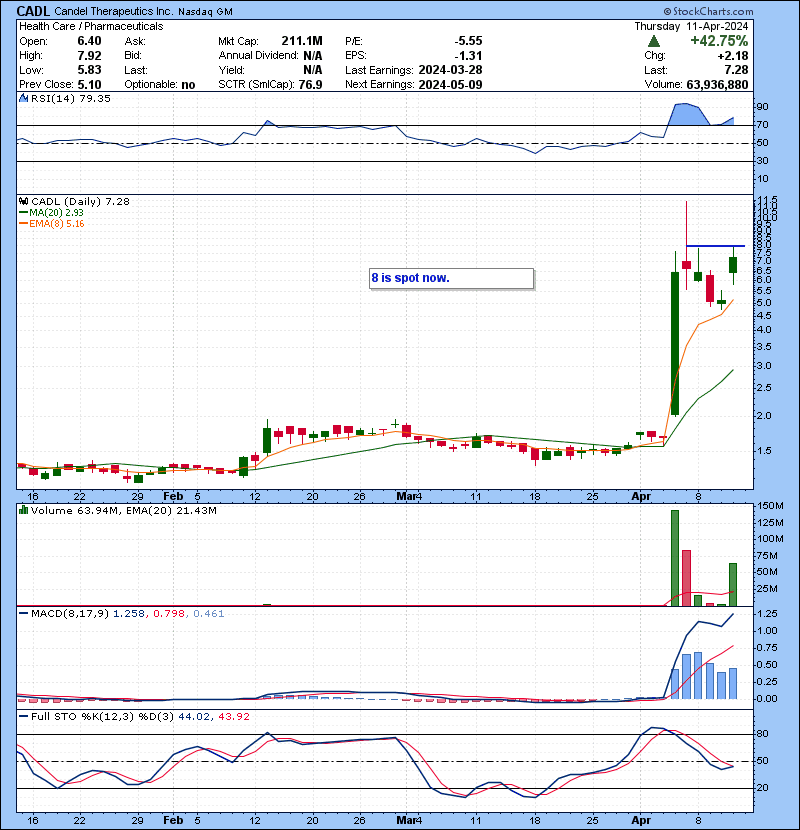
Task: Click the Low value 5.83
Action: click(x=89, y=70)
